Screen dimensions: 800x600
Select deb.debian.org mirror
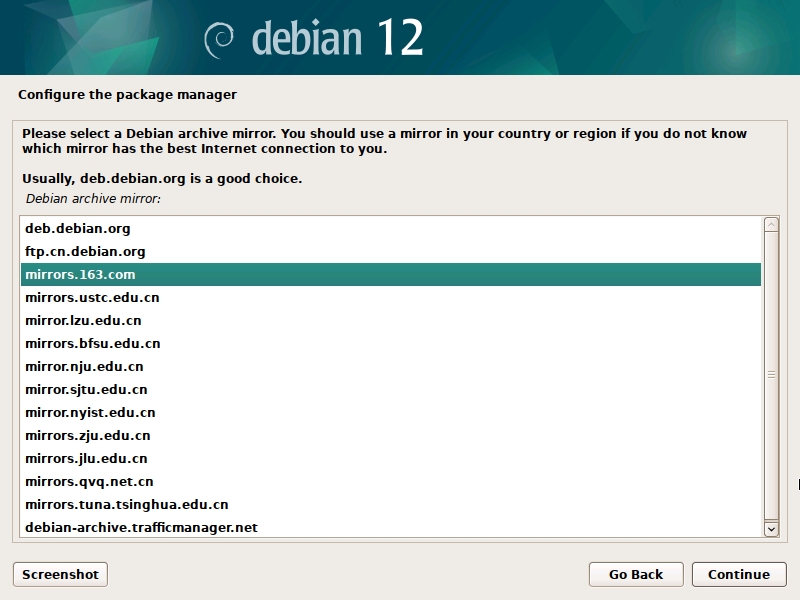(78, 229)
